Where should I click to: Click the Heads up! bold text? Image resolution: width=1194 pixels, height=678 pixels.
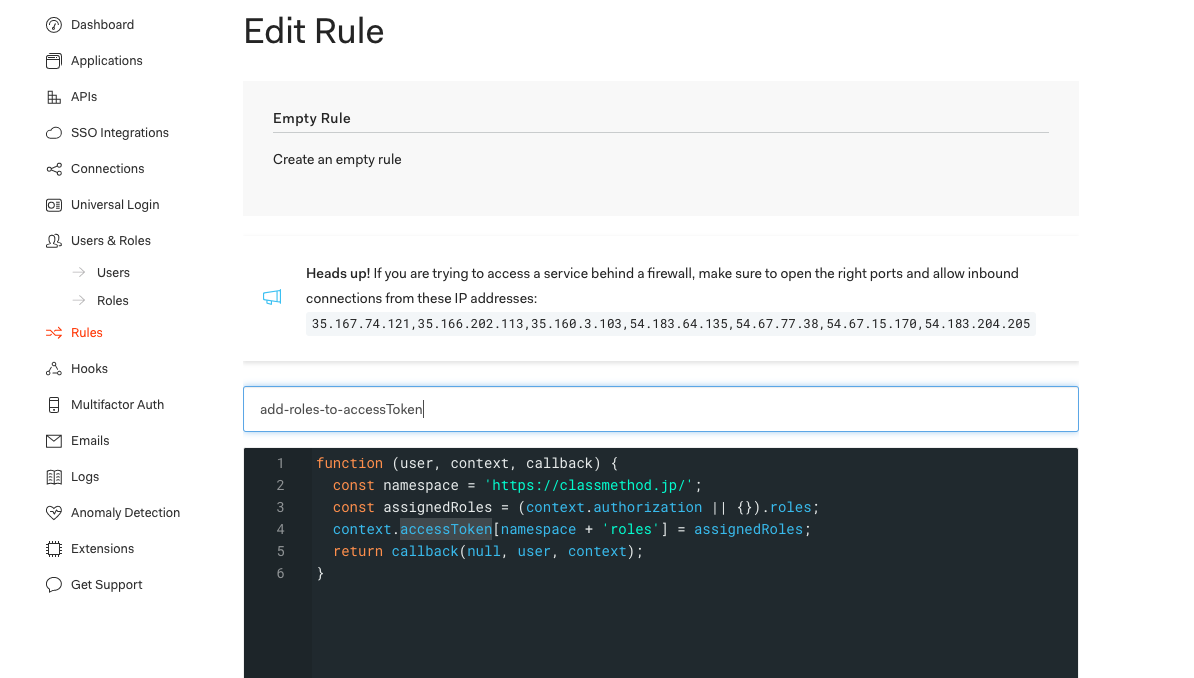tap(338, 273)
